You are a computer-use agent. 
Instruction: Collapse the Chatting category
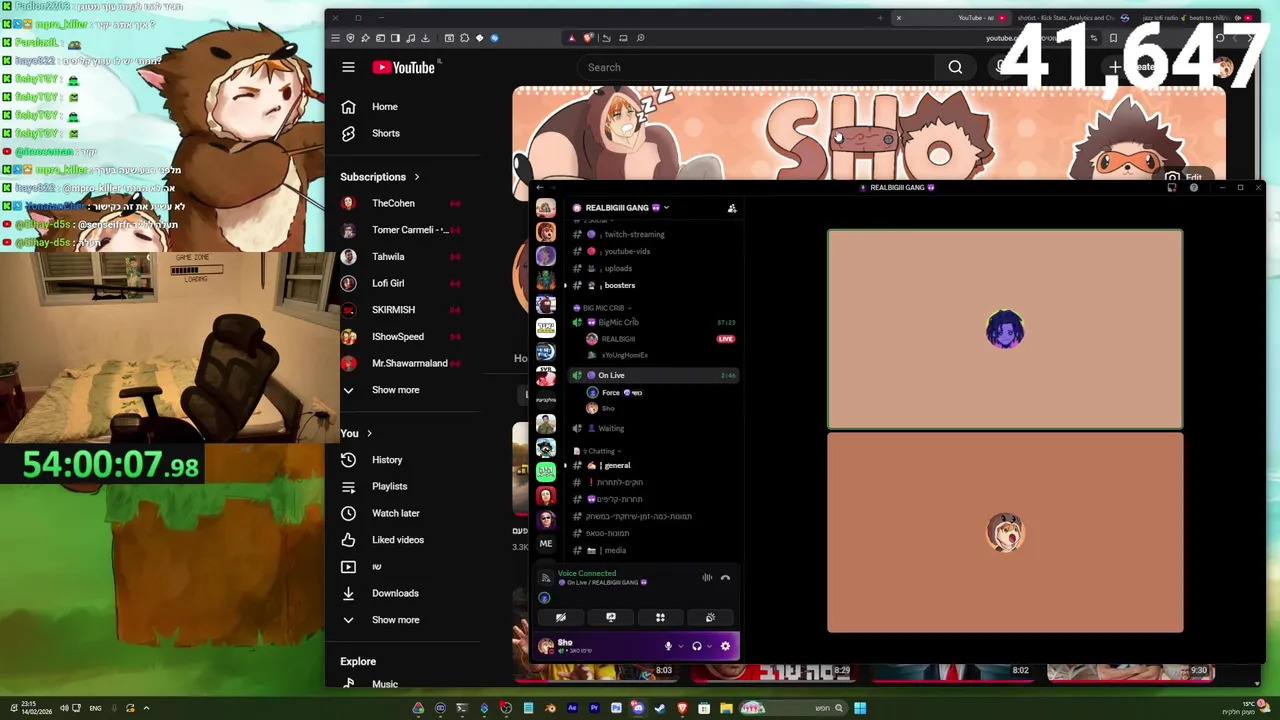point(600,451)
